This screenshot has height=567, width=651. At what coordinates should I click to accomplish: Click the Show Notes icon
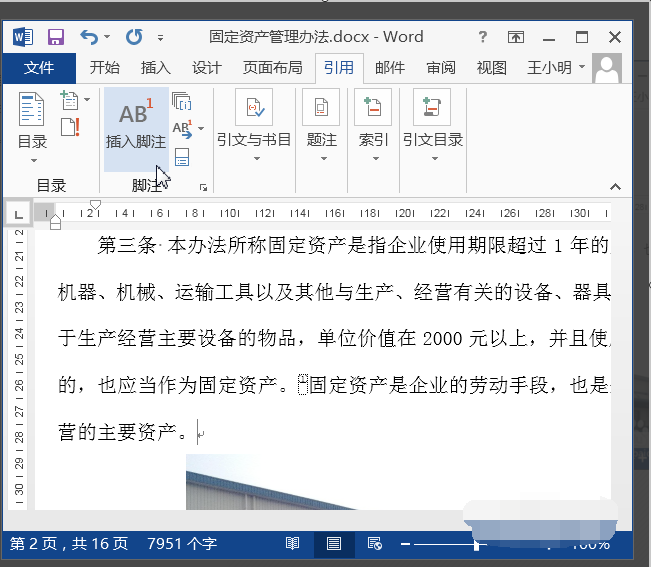click(181, 157)
